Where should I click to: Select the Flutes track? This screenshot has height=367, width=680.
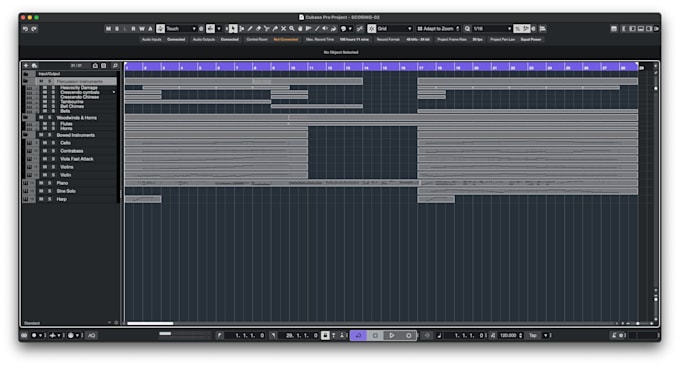[x=66, y=124]
